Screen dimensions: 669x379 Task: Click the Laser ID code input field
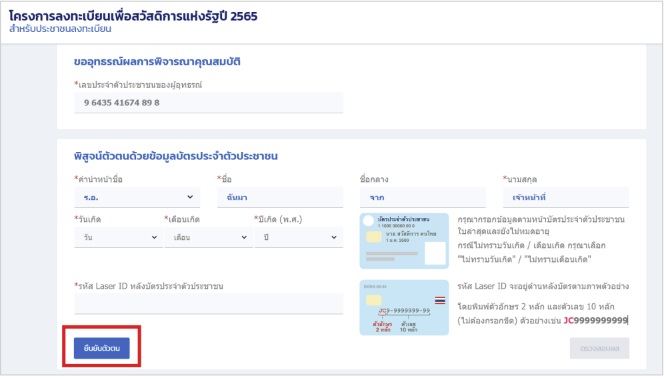(208, 303)
